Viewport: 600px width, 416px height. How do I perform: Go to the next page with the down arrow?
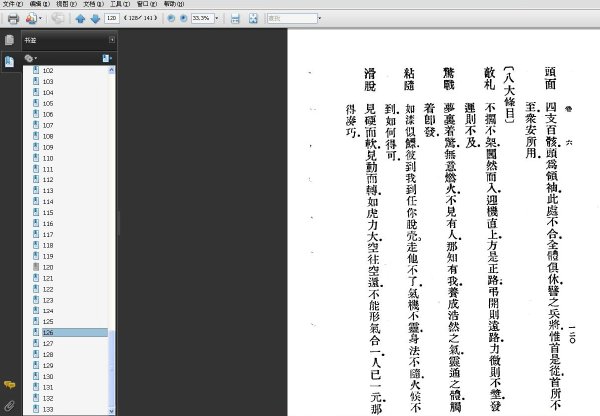coord(95,18)
